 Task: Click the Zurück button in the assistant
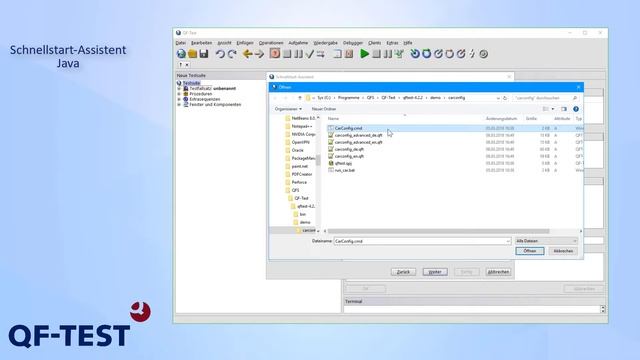pyautogui.click(x=403, y=272)
